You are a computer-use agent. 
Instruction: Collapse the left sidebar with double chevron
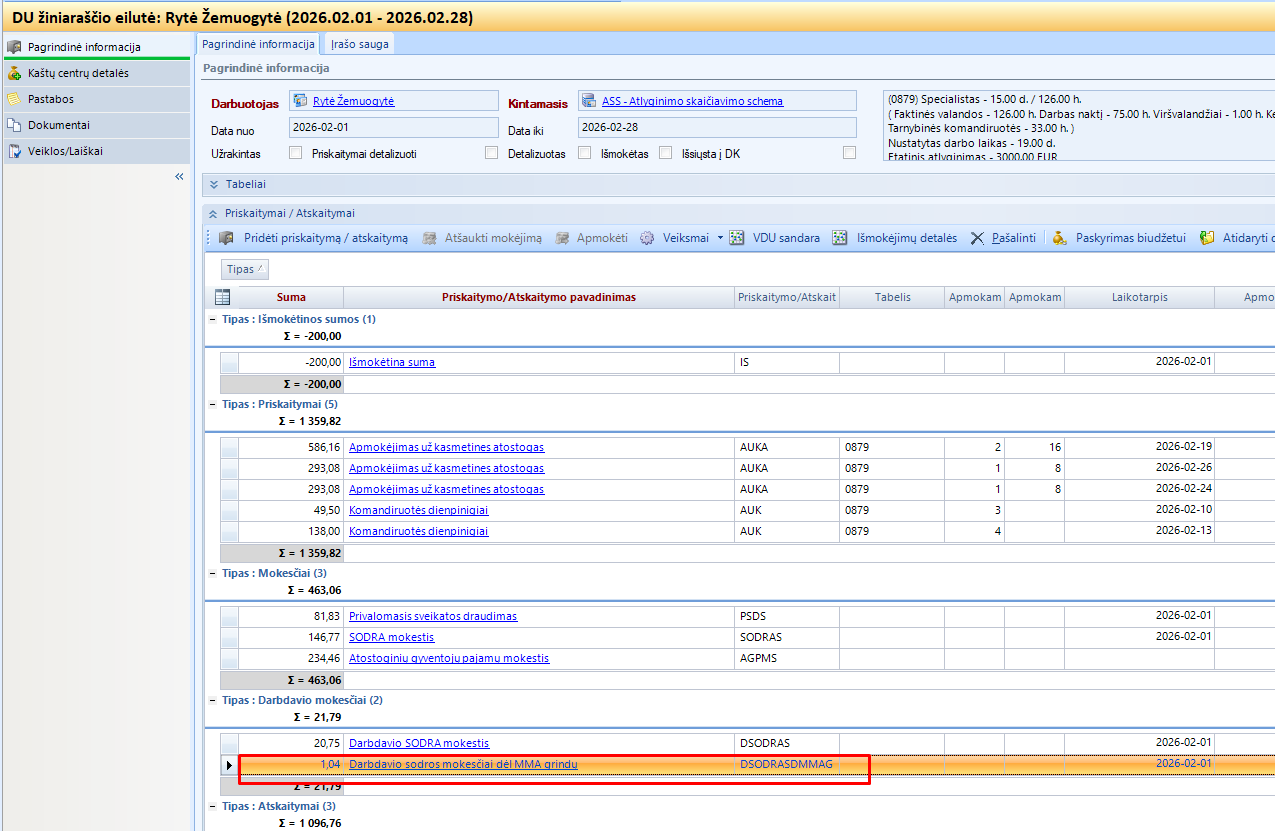point(179,177)
